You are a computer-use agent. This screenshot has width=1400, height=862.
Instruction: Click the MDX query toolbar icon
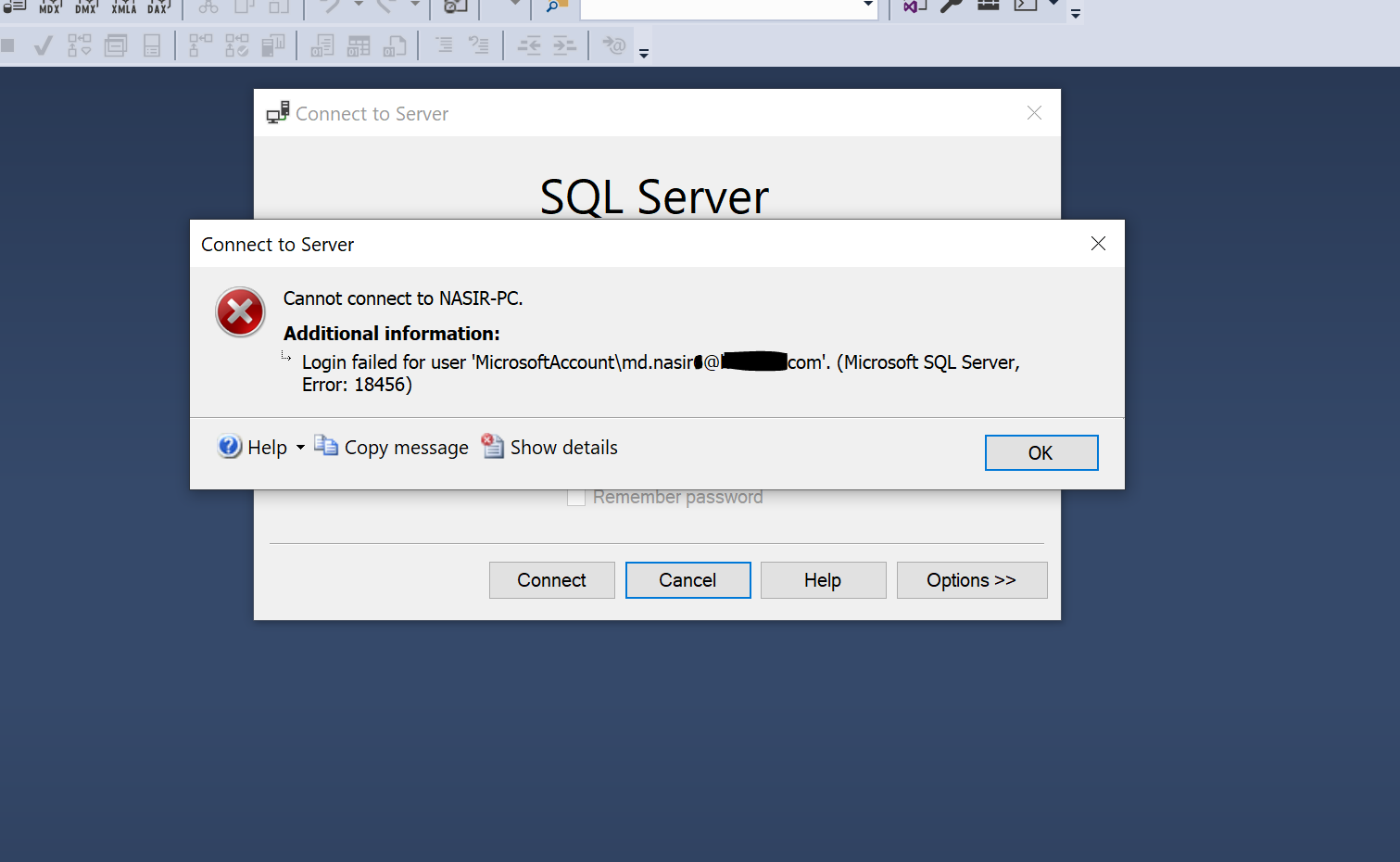click(x=50, y=6)
